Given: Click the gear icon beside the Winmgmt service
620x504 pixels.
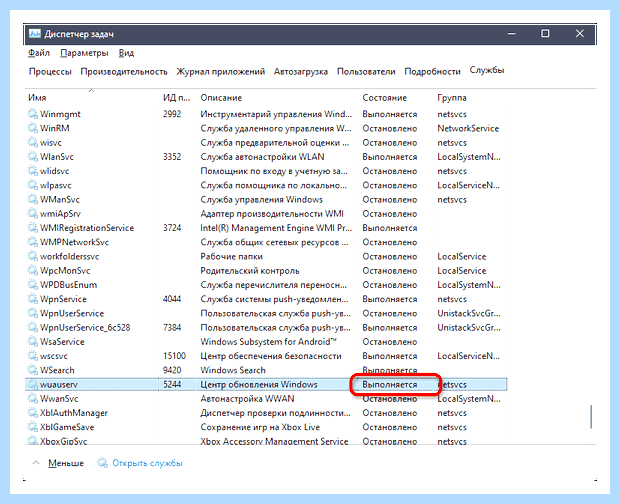Looking at the screenshot, I should click(32, 114).
